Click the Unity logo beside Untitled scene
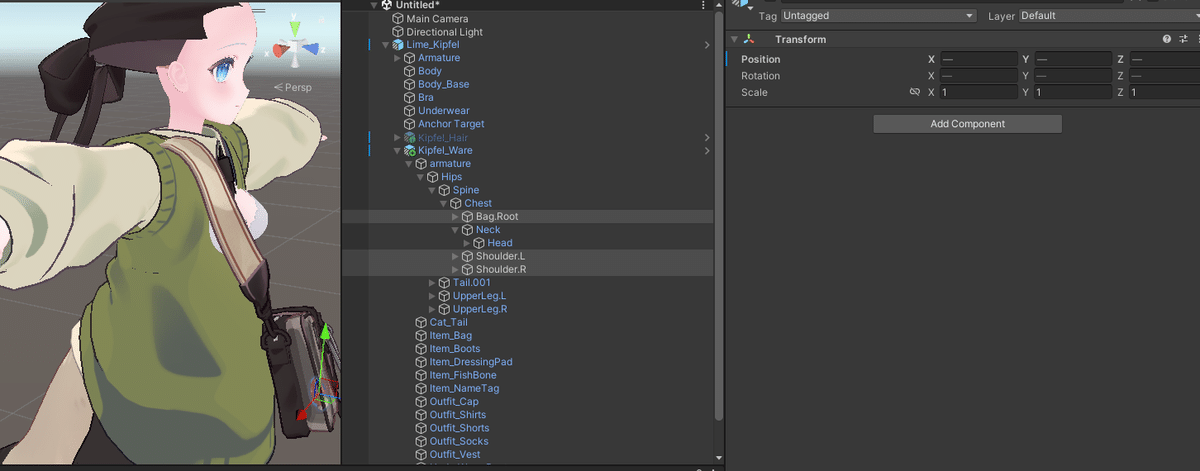The width and height of the screenshot is (1200, 471). coord(387,5)
